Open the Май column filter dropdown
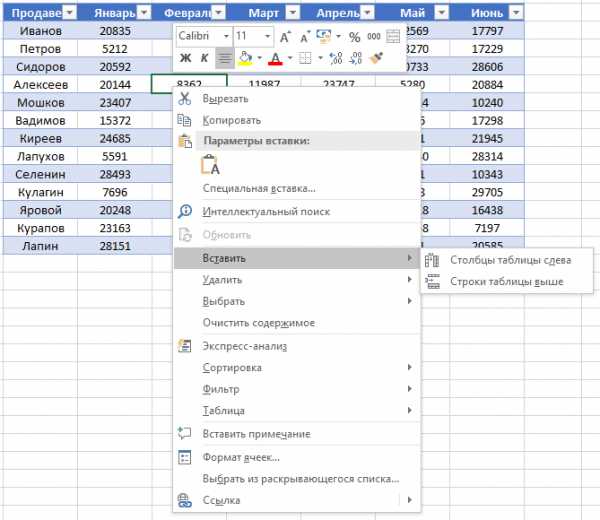Viewport: 600px width, 520px height. [x=442, y=13]
